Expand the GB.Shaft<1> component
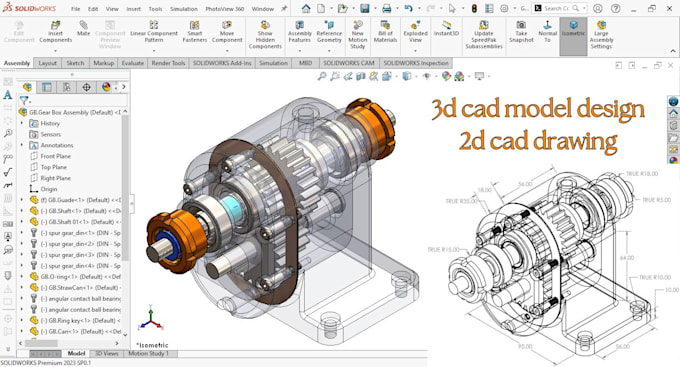Image resolution: width=680 pixels, height=367 pixels. click(x=22, y=211)
